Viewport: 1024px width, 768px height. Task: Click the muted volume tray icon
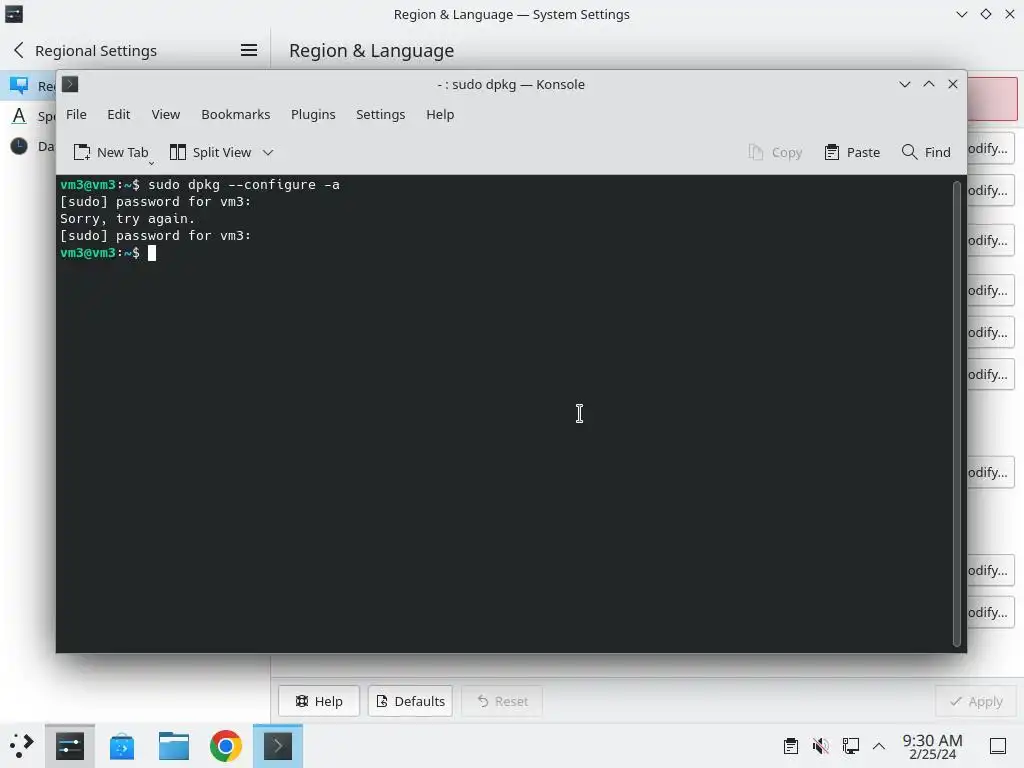click(821, 746)
